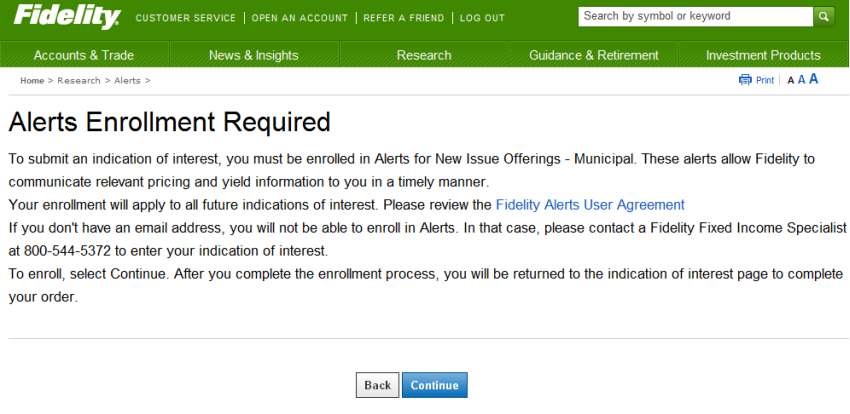Open the Investment Products menu
The height and width of the screenshot is (414, 850).
763,55
